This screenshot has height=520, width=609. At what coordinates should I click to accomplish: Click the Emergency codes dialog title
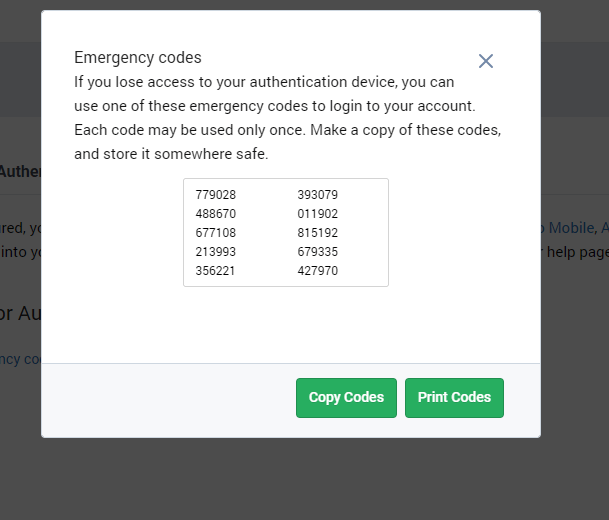point(138,58)
